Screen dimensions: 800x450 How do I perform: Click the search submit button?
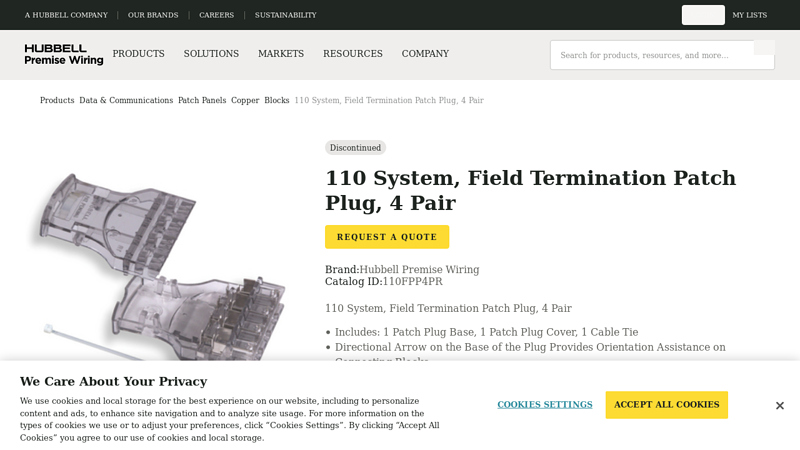pyautogui.click(x=764, y=47)
